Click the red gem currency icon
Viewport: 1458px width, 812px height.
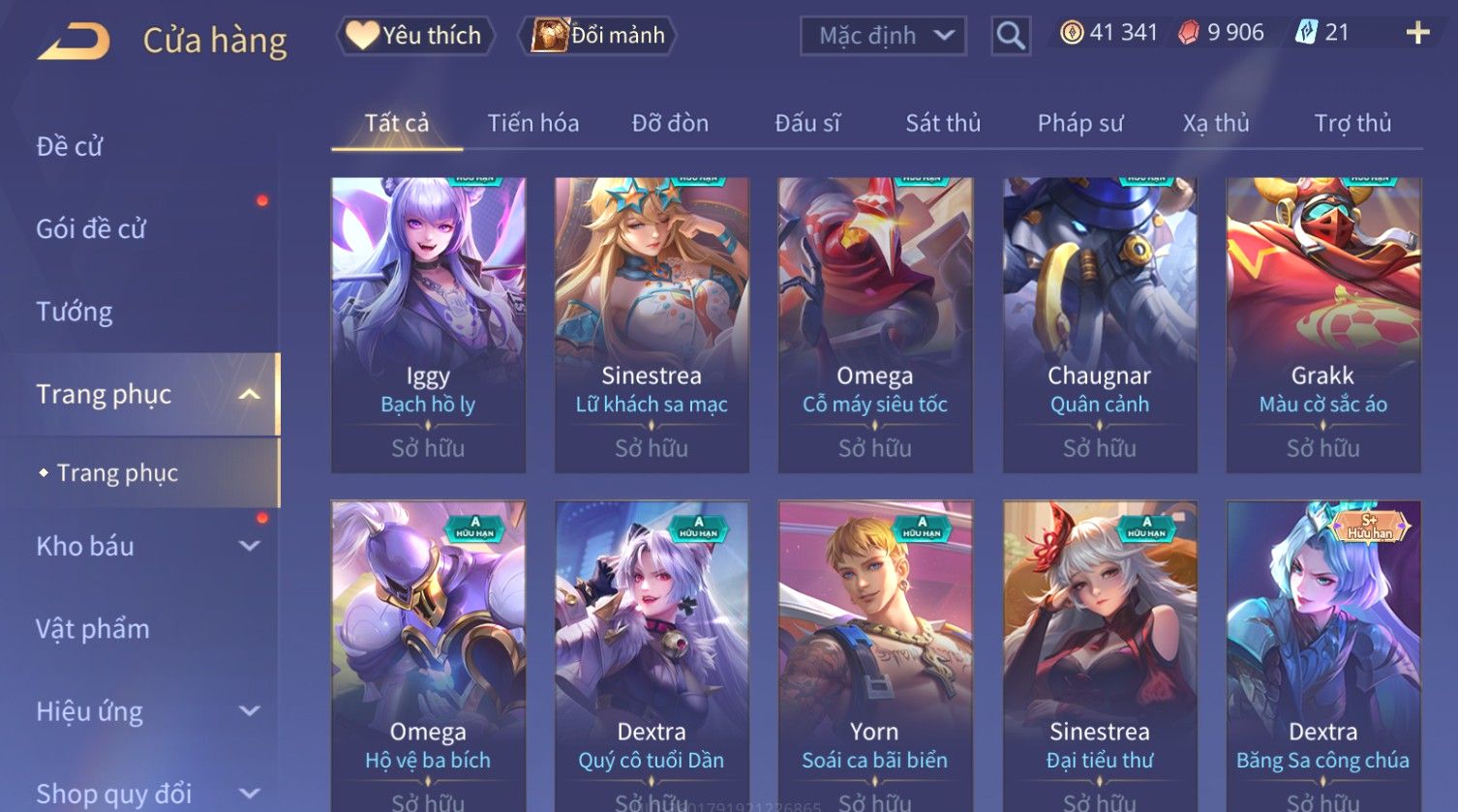pyautogui.click(x=1188, y=33)
